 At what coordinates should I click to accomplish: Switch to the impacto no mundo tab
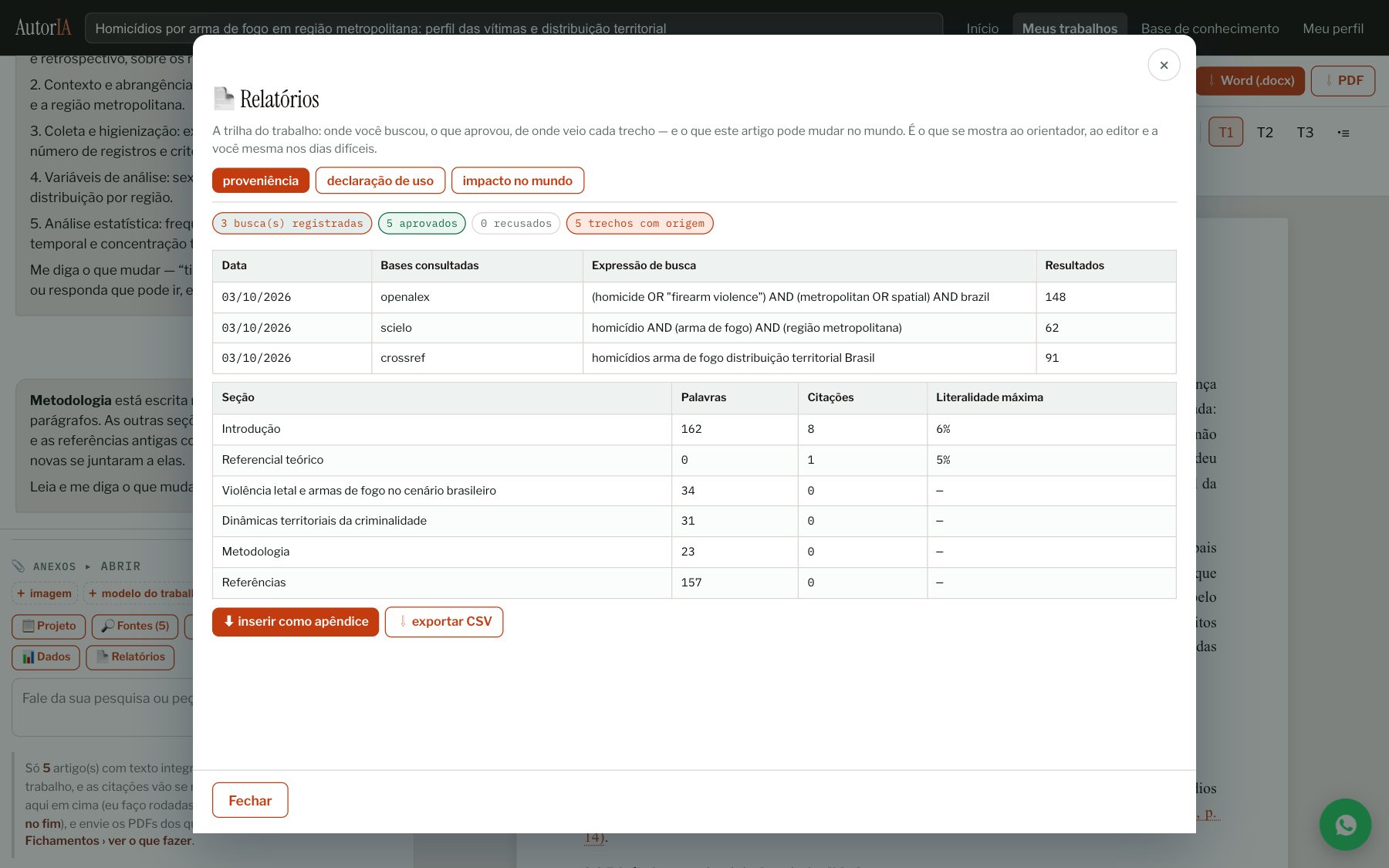[x=518, y=181]
